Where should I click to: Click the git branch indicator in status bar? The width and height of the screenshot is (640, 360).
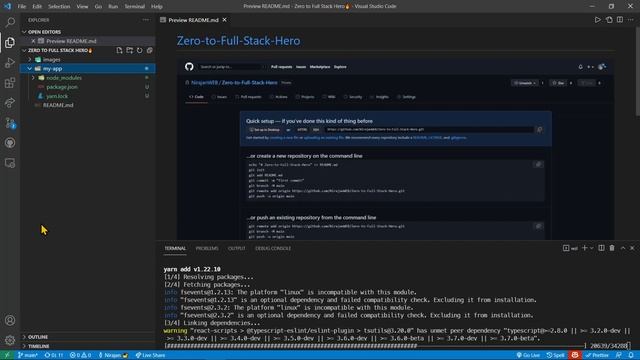tap(28, 355)
